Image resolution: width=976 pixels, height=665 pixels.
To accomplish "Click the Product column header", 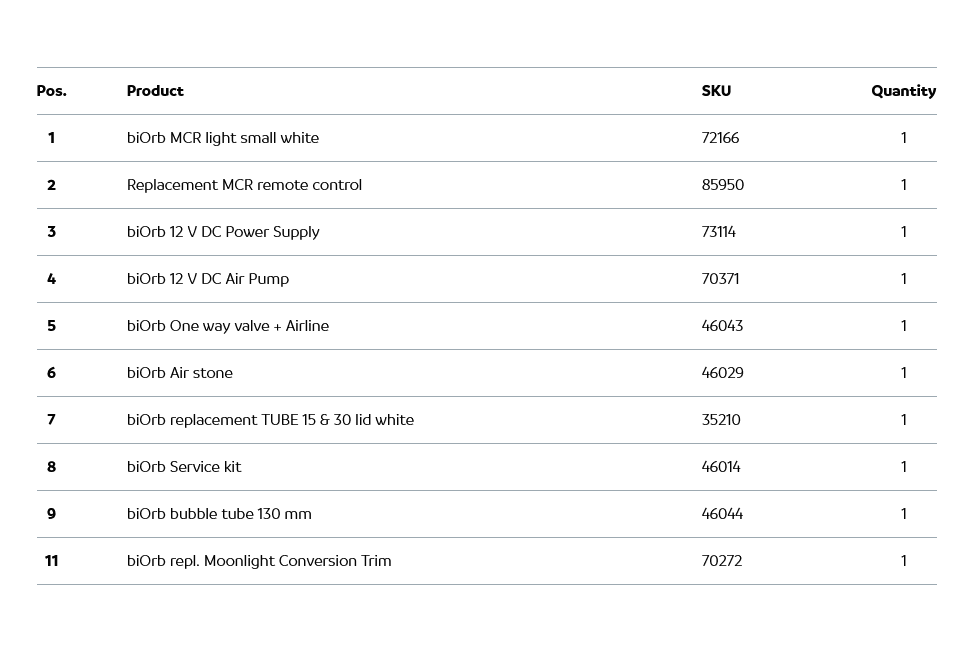I will (x=155, y=91).
